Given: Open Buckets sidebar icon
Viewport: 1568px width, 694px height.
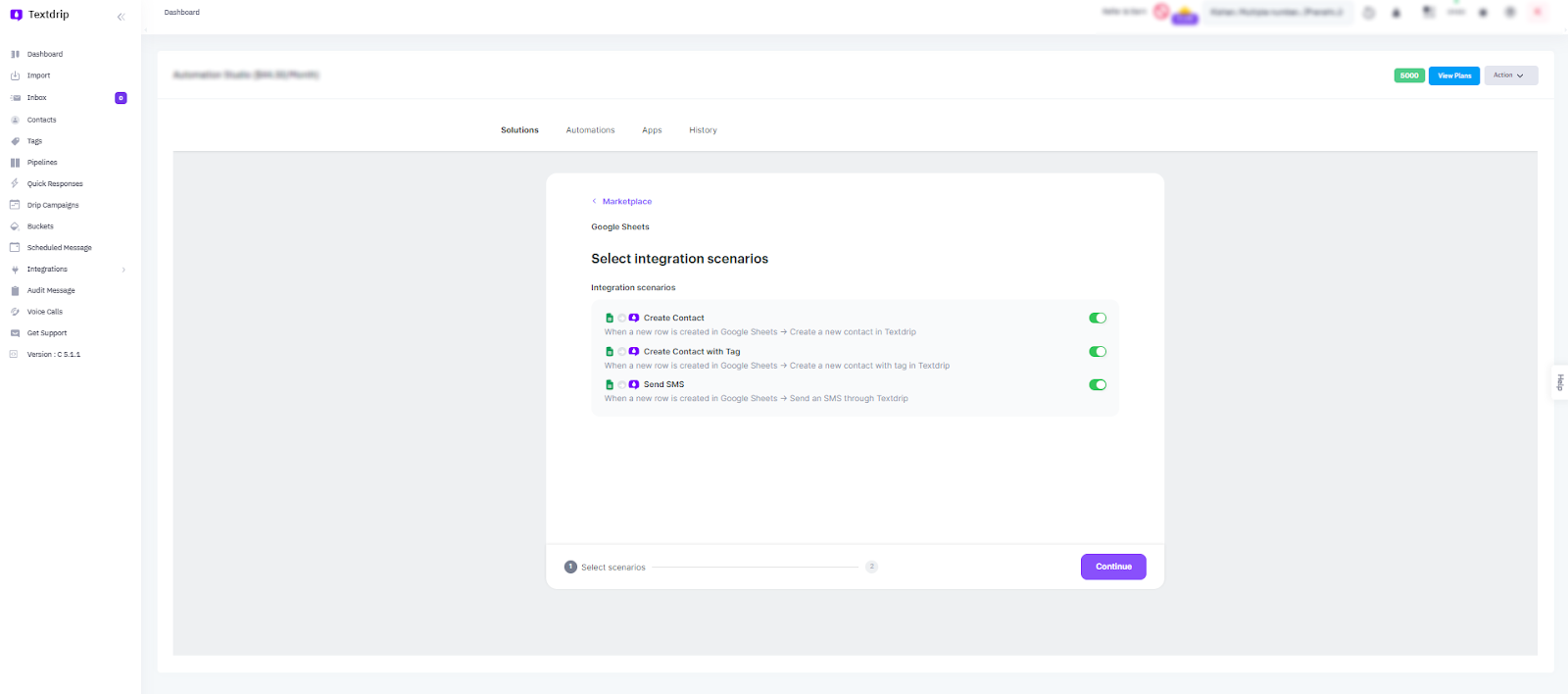Looking at the screenshot, I should (15, 226).
